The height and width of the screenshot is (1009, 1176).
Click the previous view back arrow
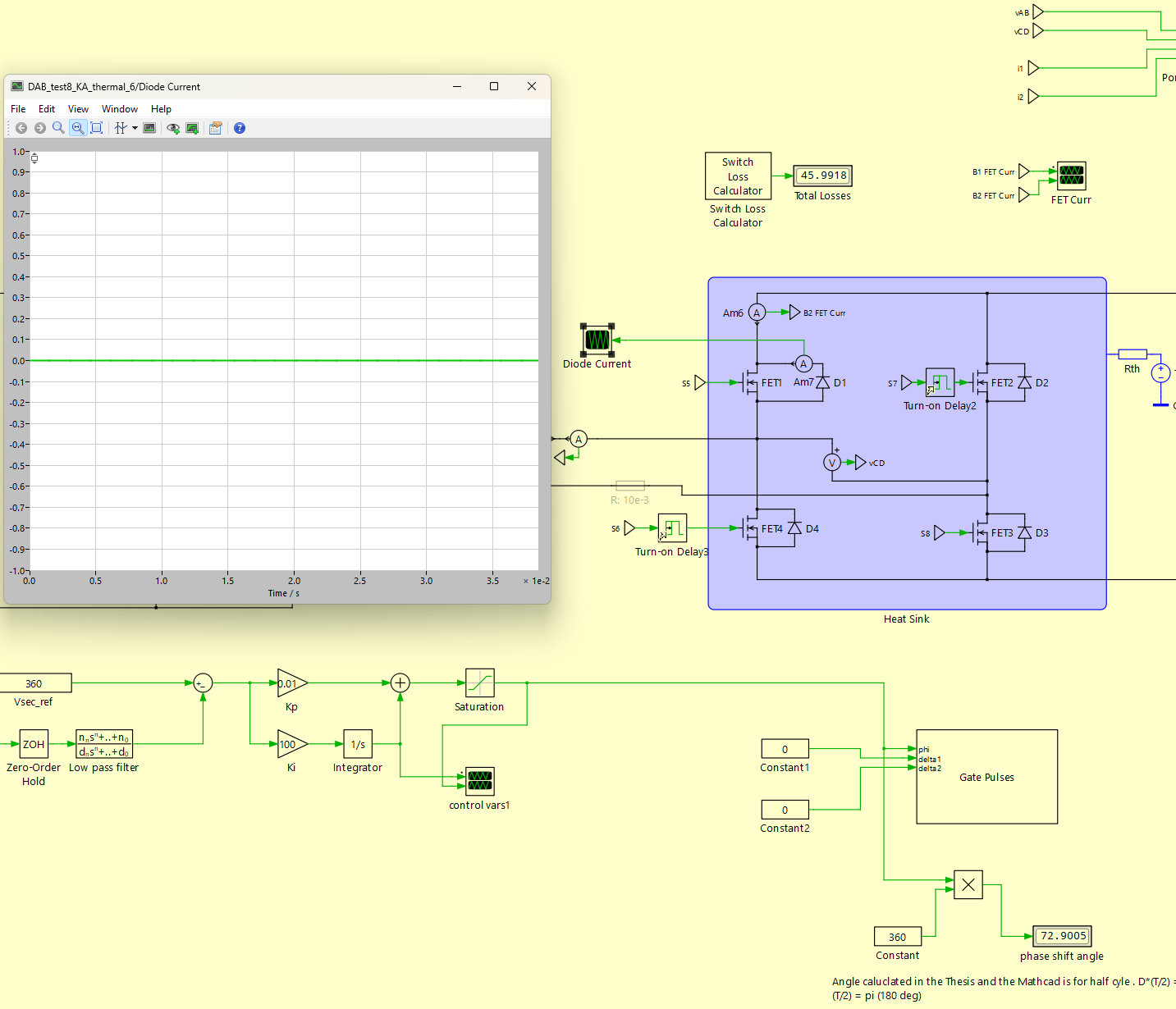point(21,128)
